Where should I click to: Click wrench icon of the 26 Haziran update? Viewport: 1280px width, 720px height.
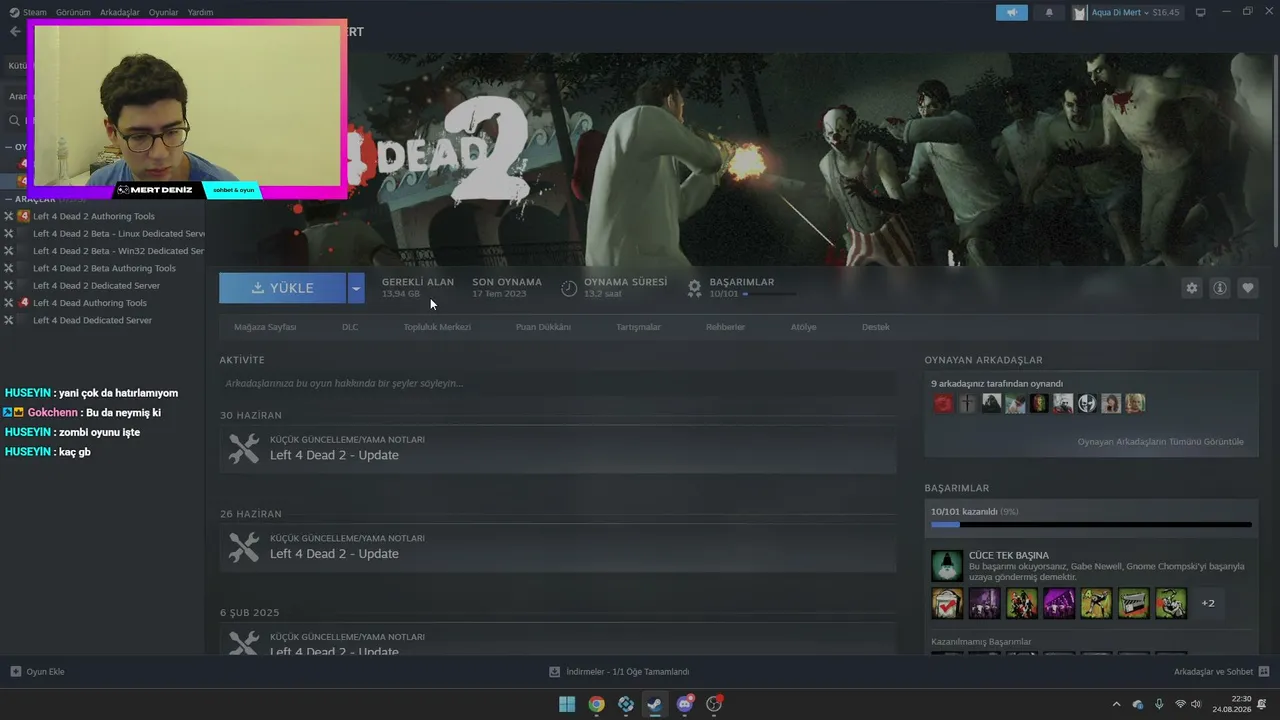tap(243, 547)
